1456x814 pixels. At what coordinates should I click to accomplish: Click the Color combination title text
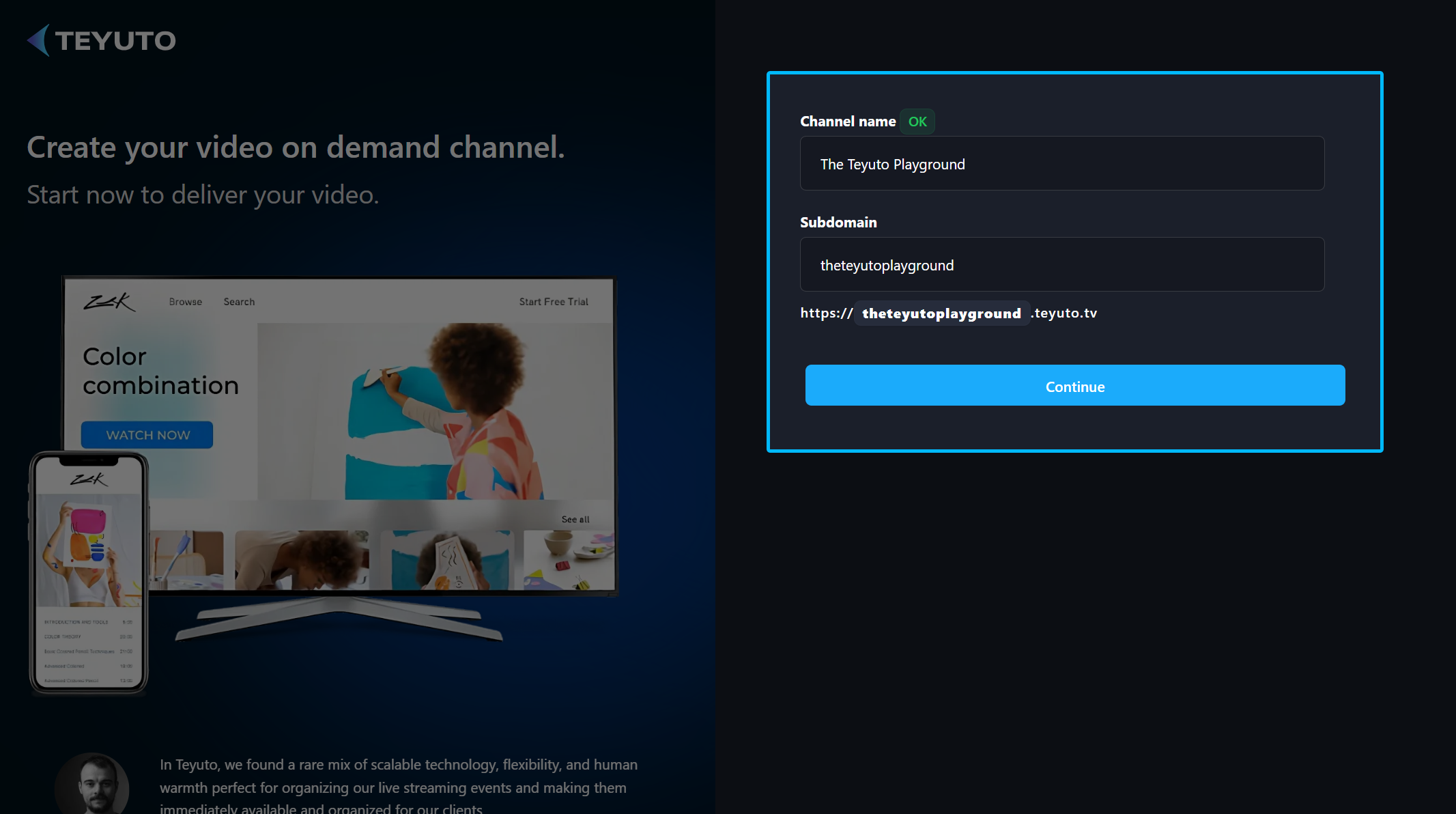point(160,371)
